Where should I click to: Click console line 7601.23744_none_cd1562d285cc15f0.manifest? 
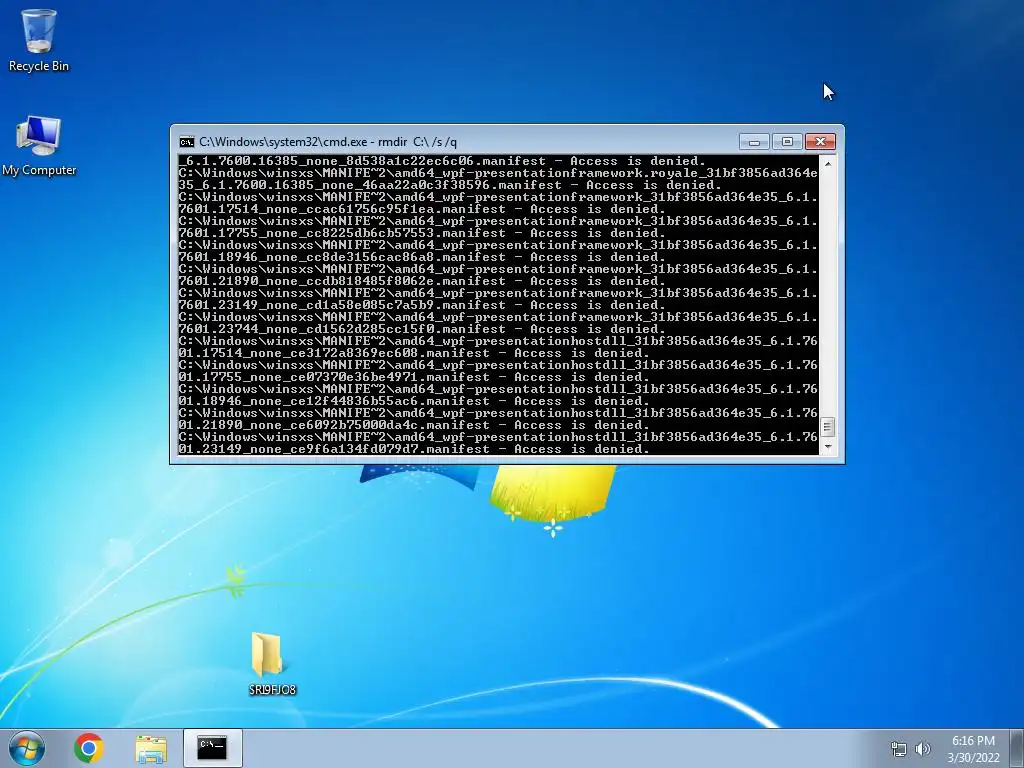tap(421, 329)
